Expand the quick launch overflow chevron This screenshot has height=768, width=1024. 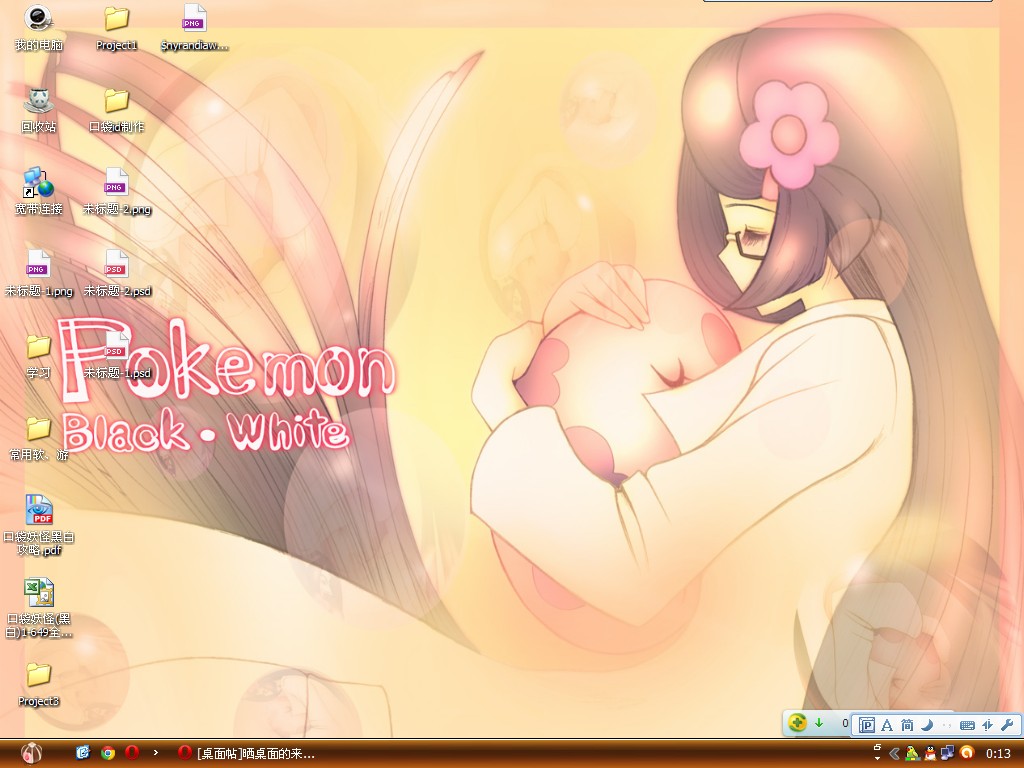point(155,752)
